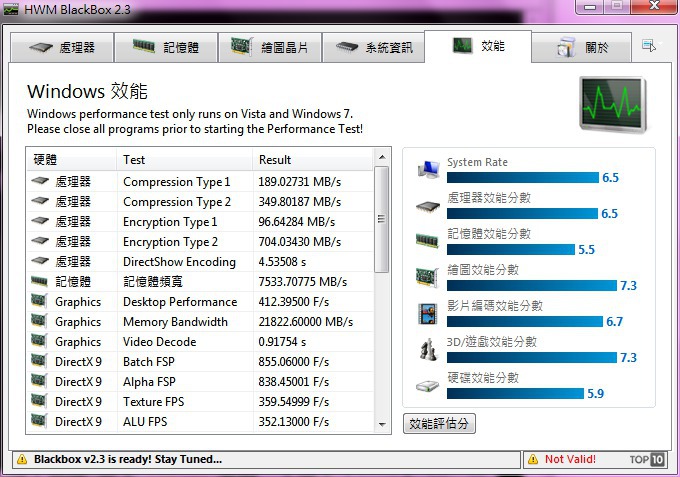Select the Encryption Type 1 test name
This screenshot has height=477, width=680.
[170, 222]
